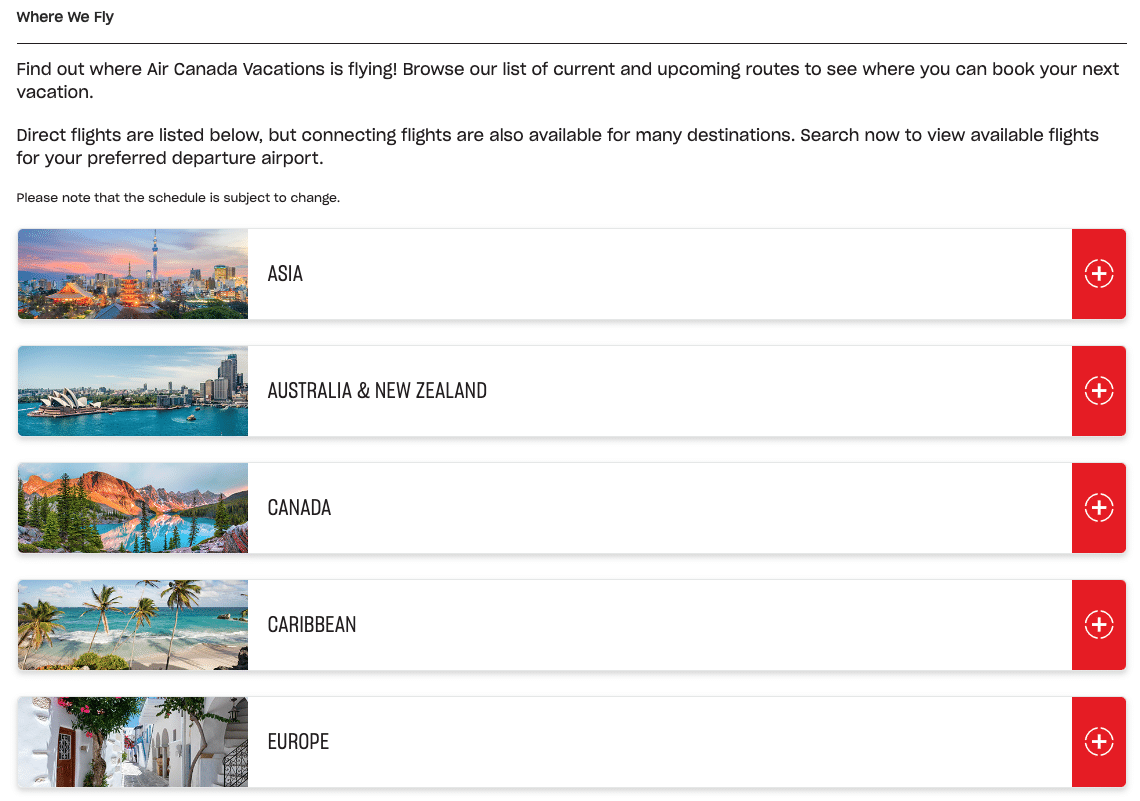Expand the AUSTRALIA & NEW ZEALAND label
The image size is (1140, 801).
click(x=377, y=391)
